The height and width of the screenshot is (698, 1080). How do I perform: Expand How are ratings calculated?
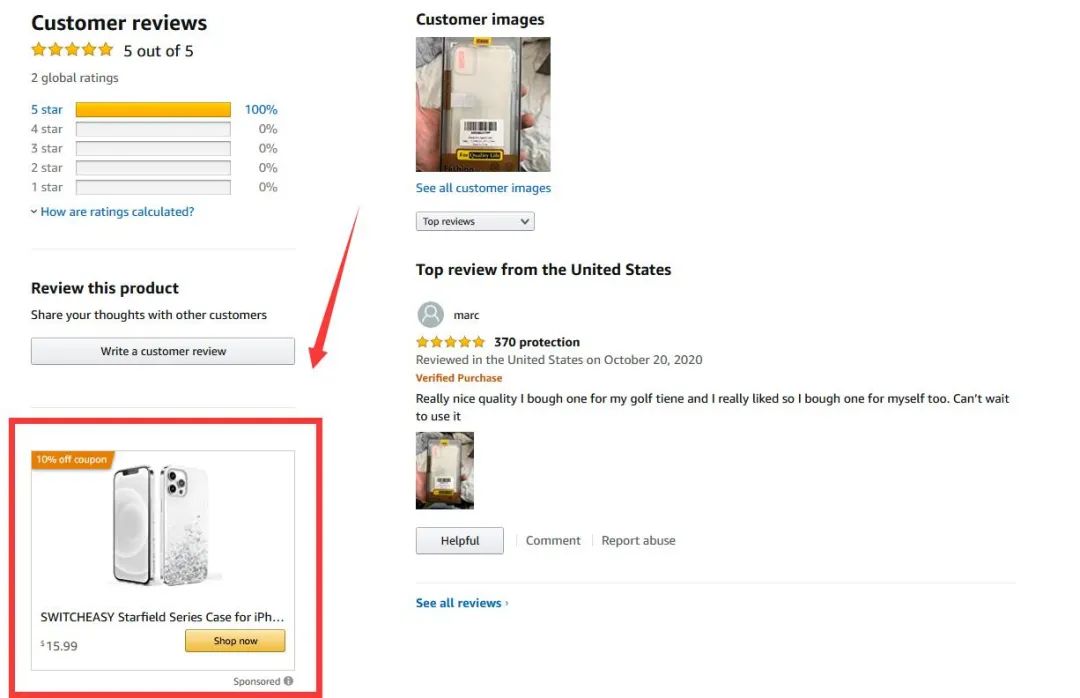click(x=113, y=212)
